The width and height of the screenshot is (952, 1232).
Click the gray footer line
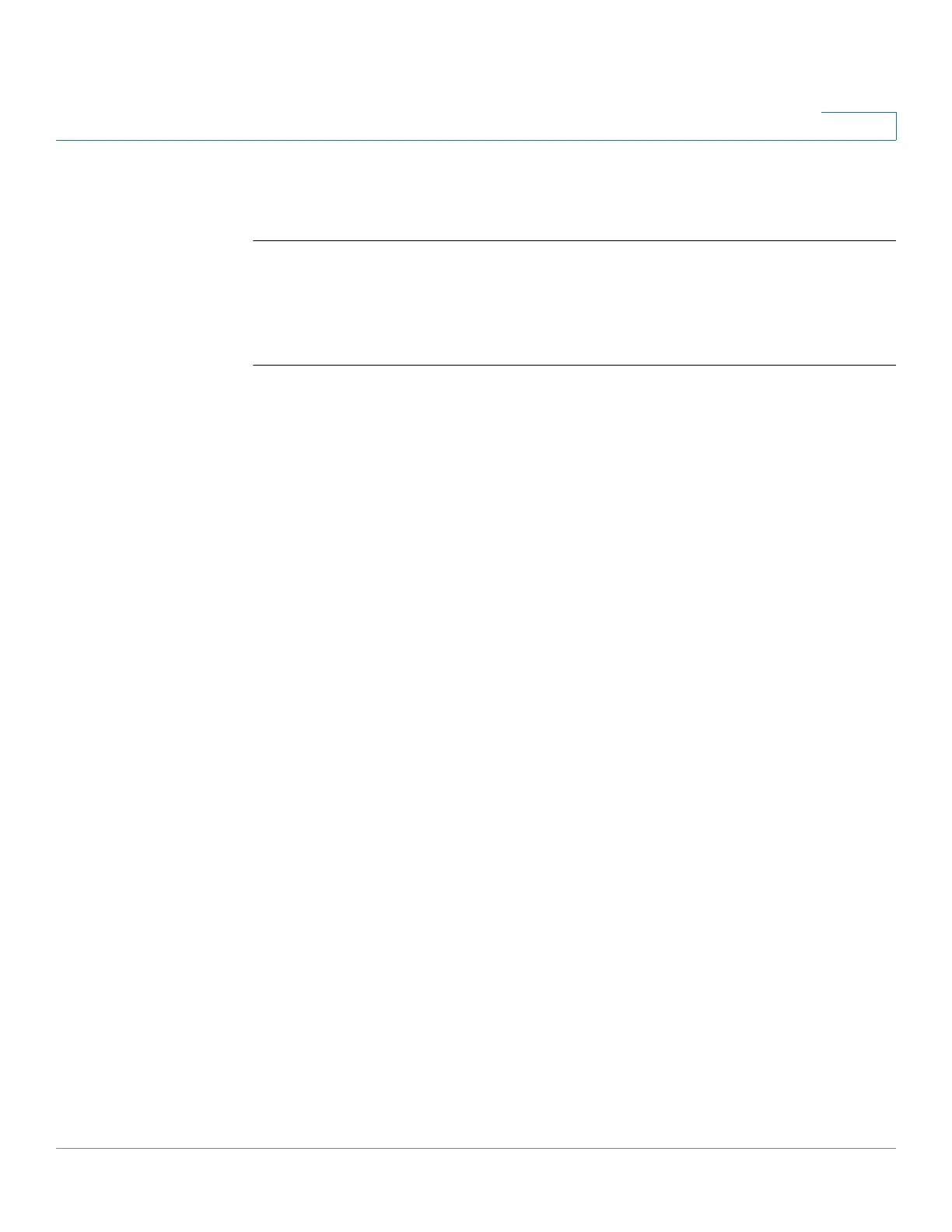[x=476, y=1148]
